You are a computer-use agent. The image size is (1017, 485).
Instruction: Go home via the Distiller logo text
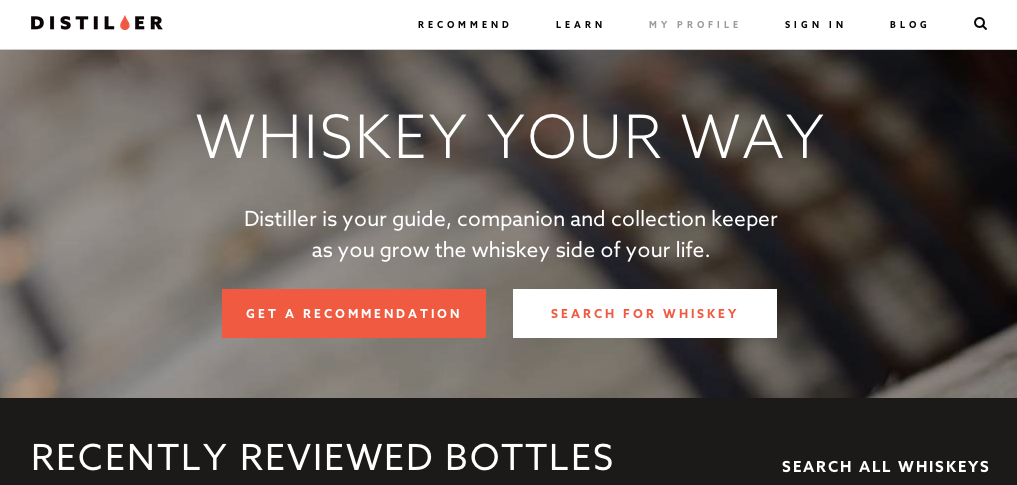point(97,23)
